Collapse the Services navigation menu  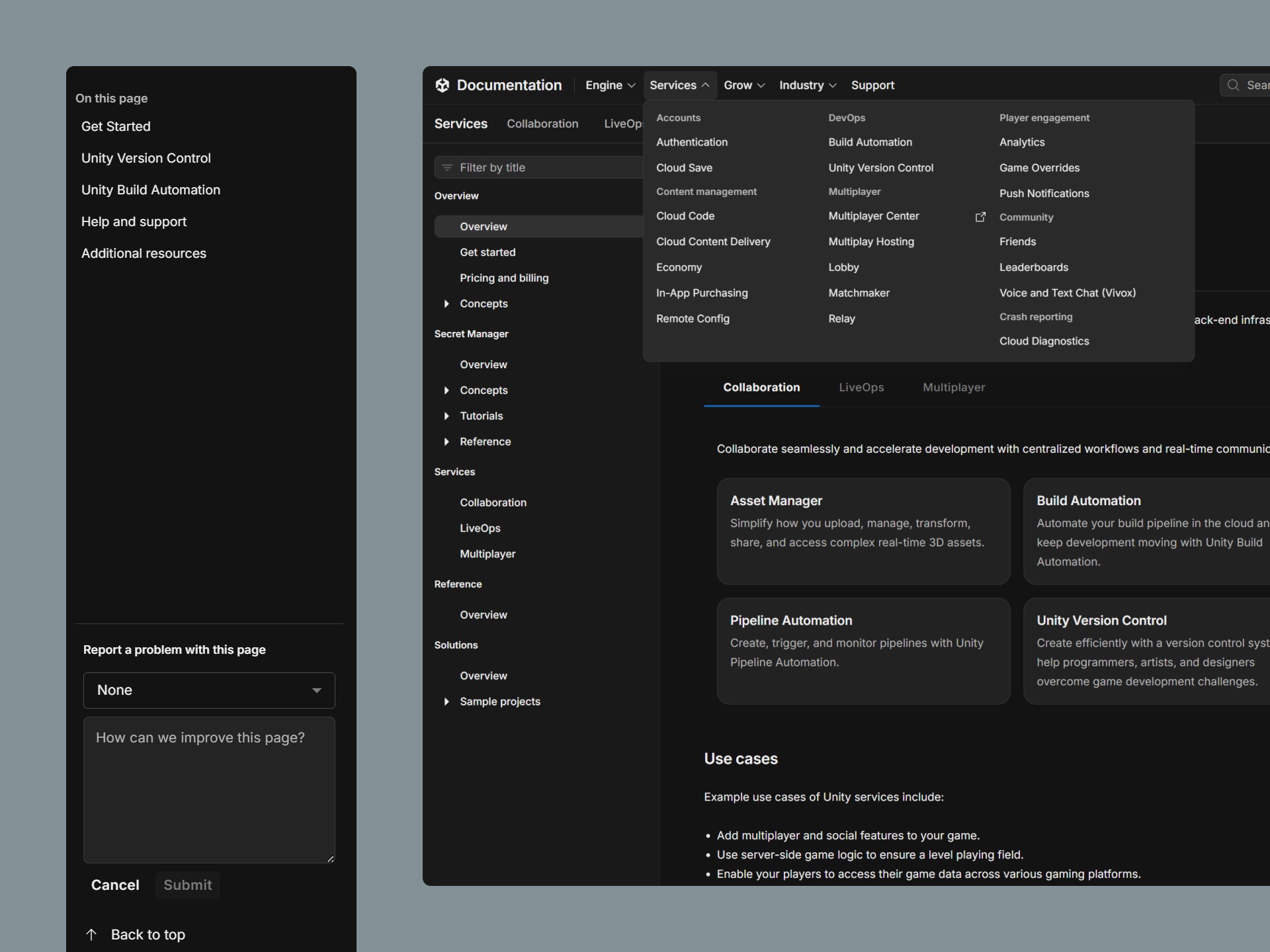tap(679, 85)
